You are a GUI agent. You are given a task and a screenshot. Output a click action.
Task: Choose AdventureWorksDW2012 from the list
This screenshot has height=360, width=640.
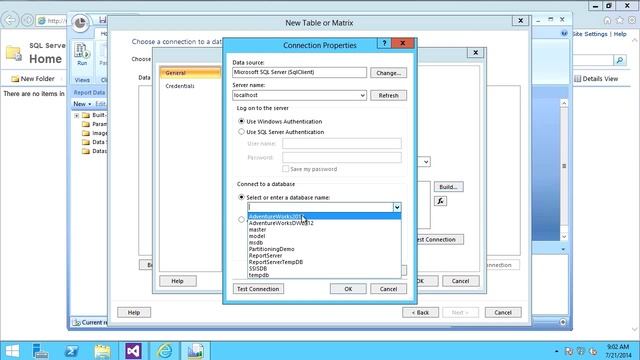coord(324,223)
